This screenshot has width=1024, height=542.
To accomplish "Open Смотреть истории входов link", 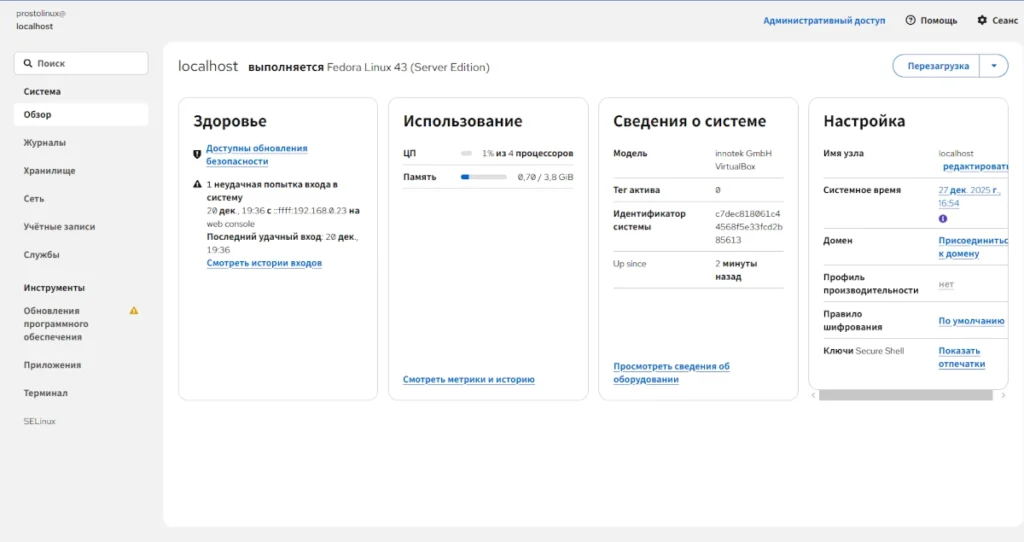I will [264, 263].
